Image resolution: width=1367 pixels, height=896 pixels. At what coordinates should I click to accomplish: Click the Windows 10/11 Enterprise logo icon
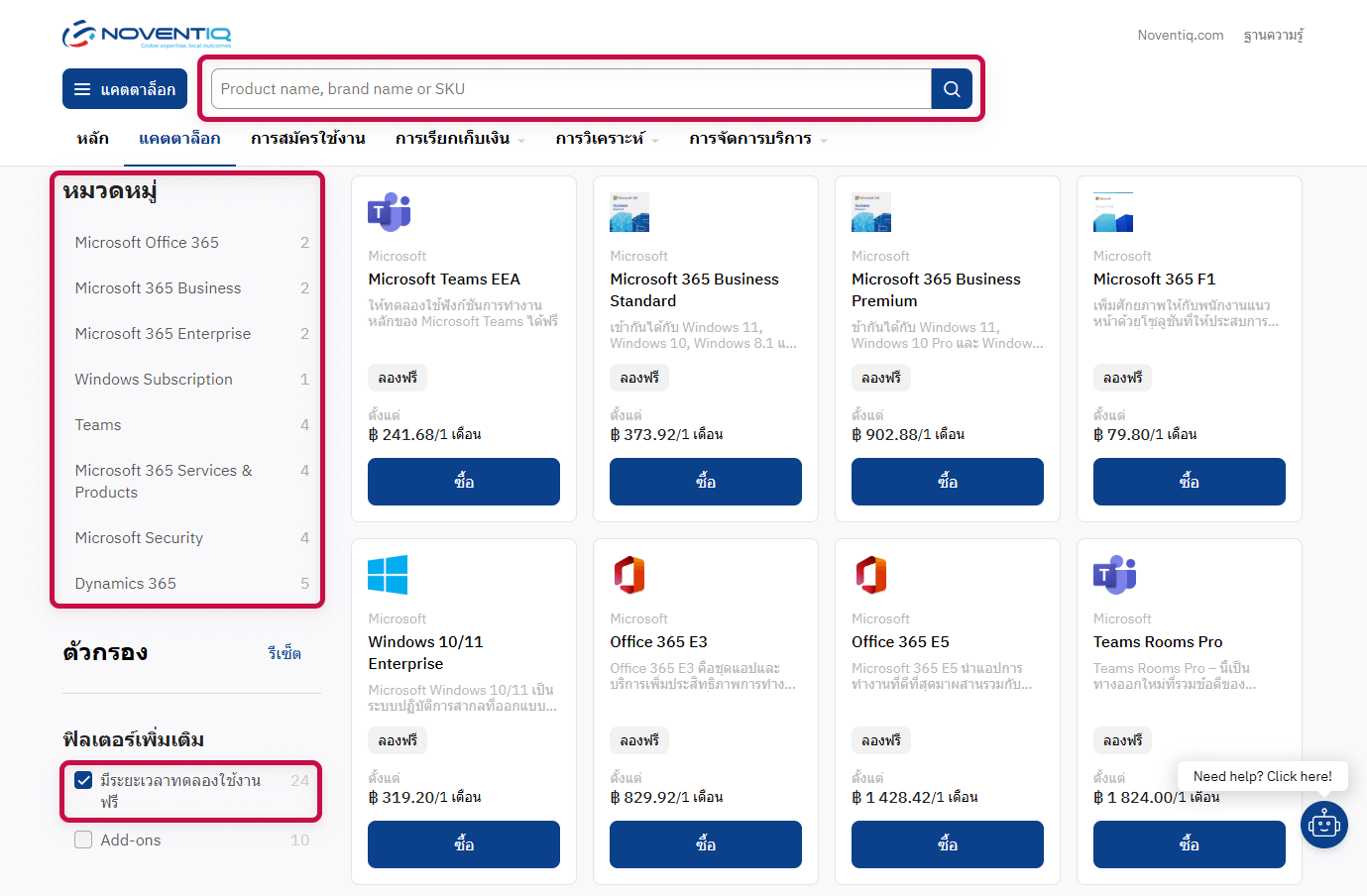point(388,575)
